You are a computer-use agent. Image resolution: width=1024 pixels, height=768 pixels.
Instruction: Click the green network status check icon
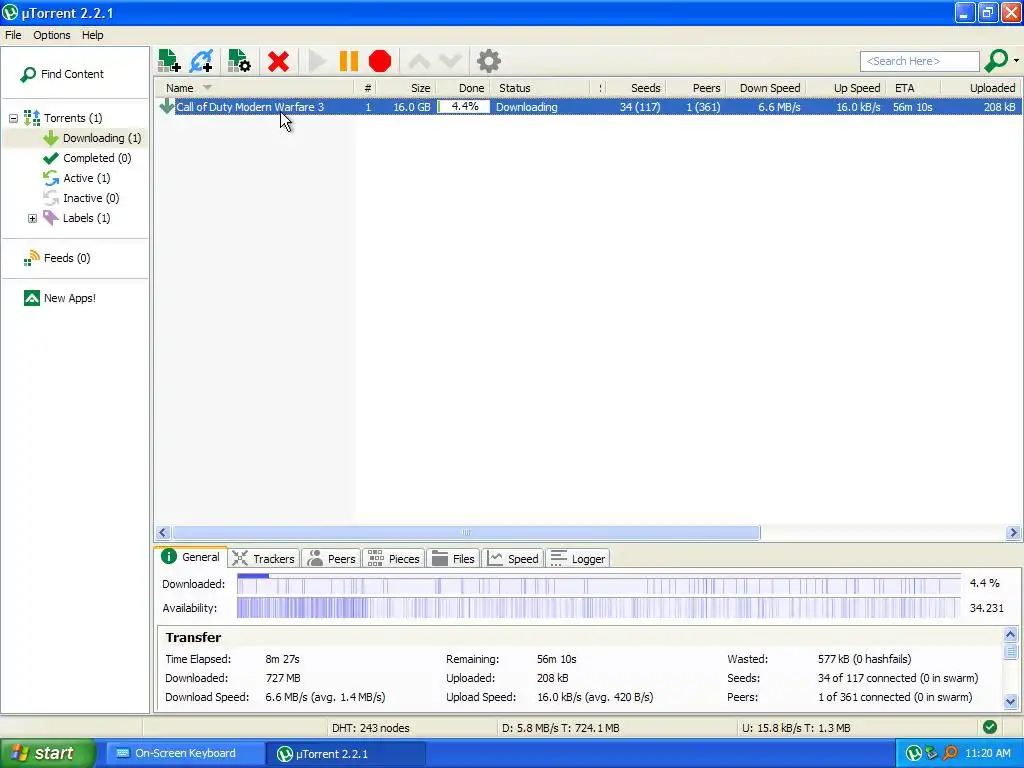(x=990, y=728)
